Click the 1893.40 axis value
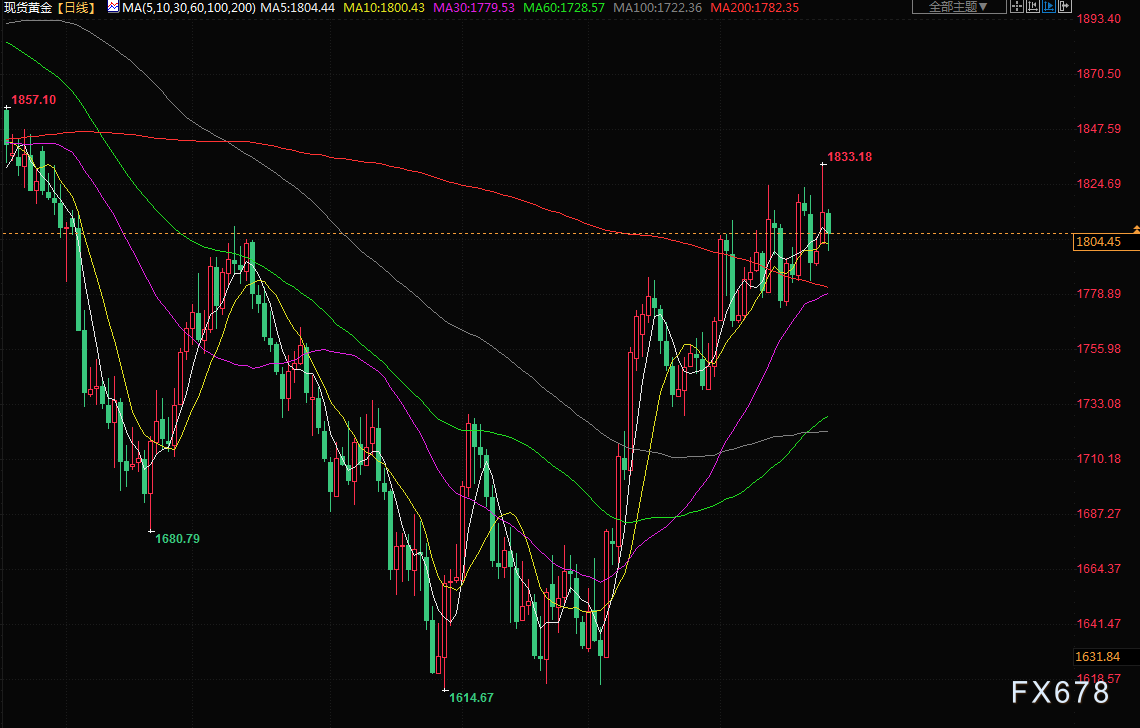The image size is (1140, 728). point(1099,19)
